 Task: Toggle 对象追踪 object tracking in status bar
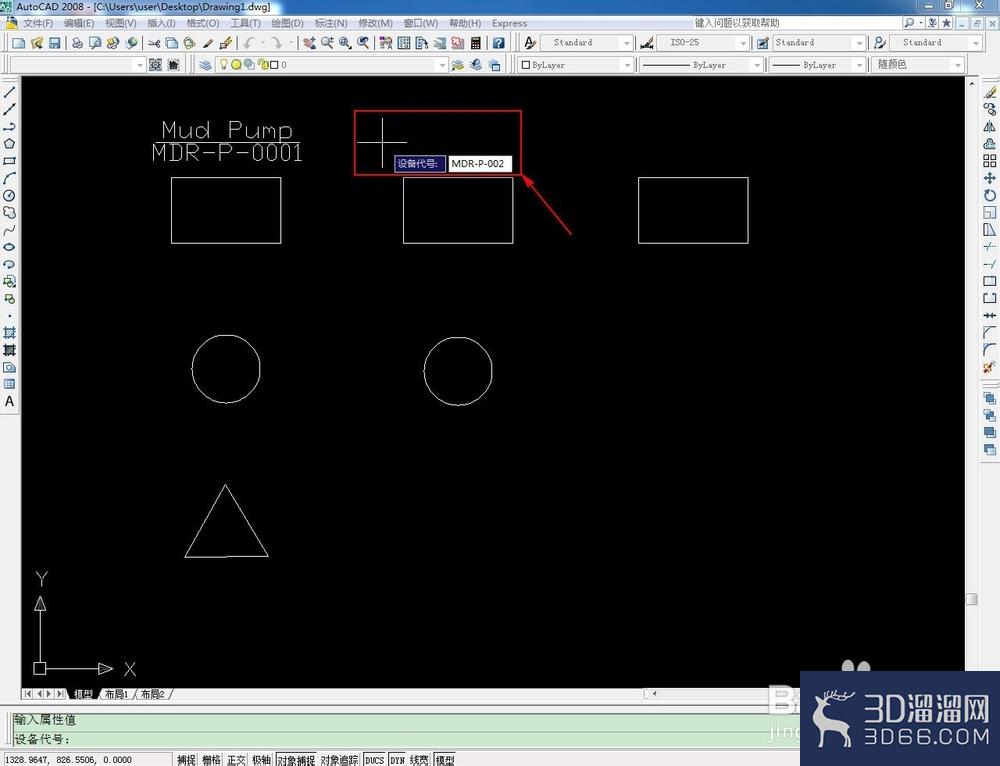(339, 760)
